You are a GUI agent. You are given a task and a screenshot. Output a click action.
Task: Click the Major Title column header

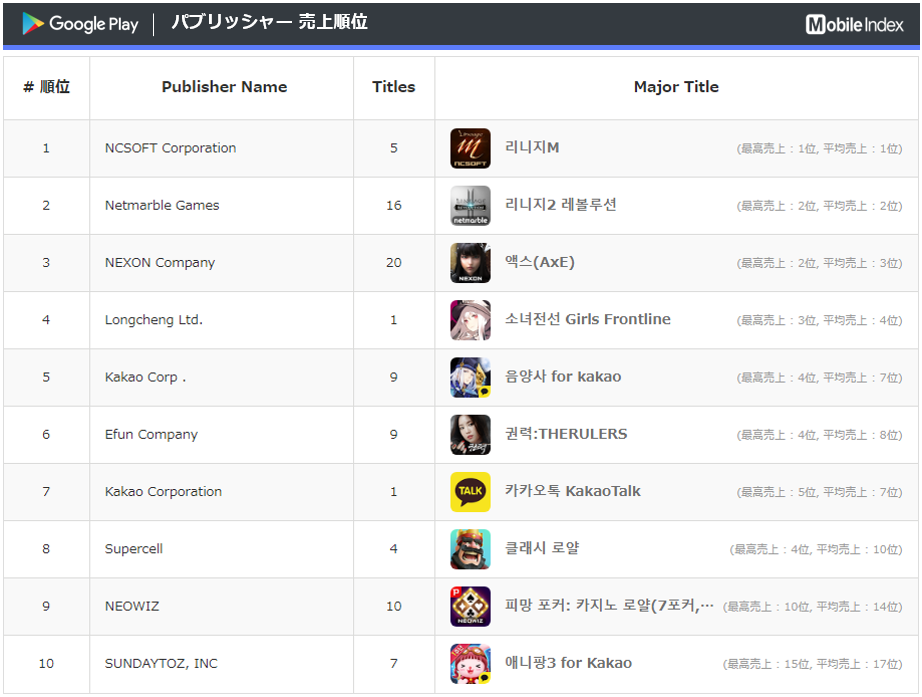click(676, 87)
